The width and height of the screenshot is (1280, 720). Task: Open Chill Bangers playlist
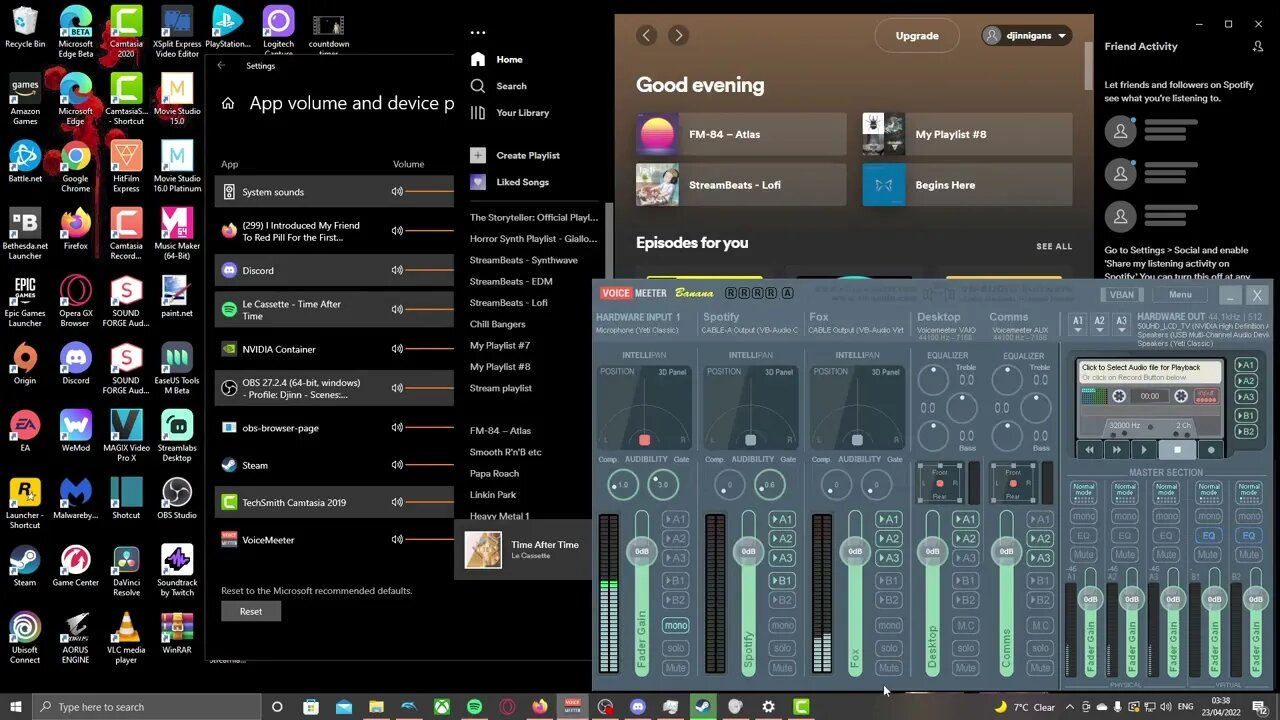(x=498, y=324)
